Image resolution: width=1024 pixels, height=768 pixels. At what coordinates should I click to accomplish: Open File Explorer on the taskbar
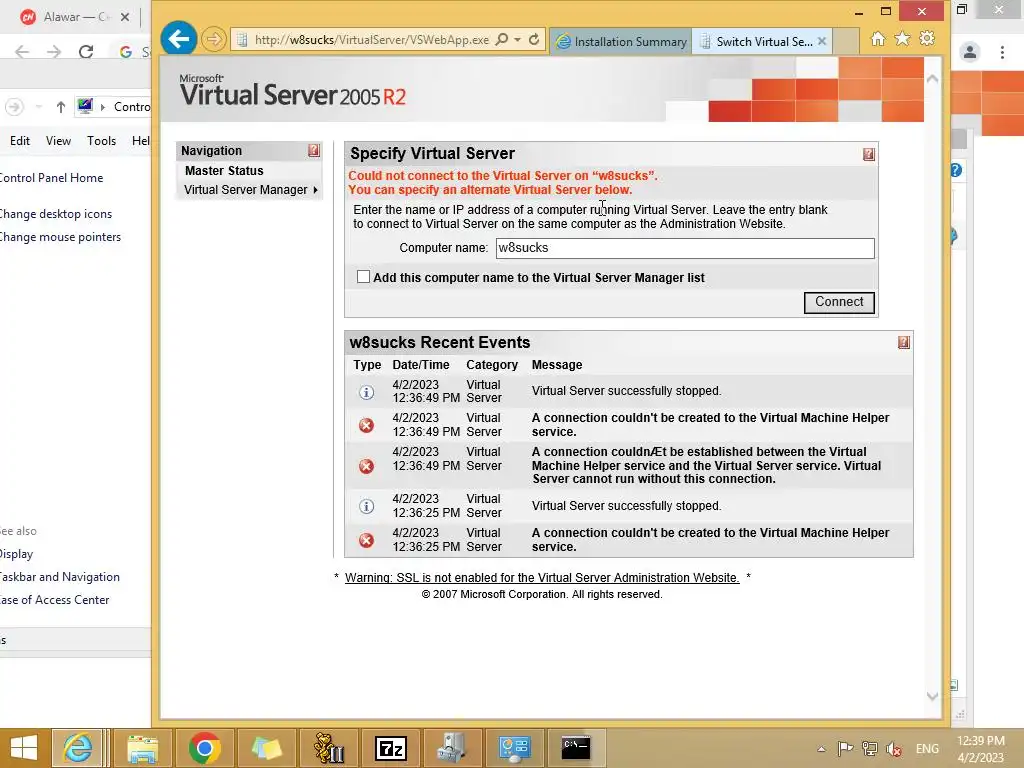click(142, 748)
